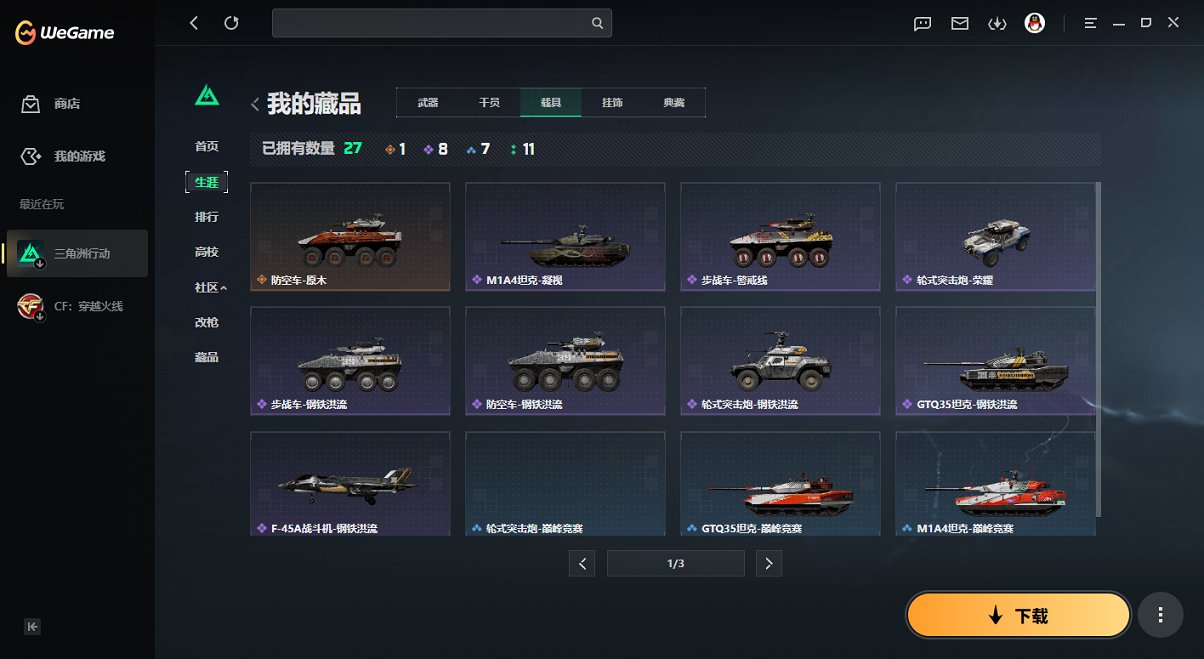Switch to the 武器 tab

[x=428, y=102]
